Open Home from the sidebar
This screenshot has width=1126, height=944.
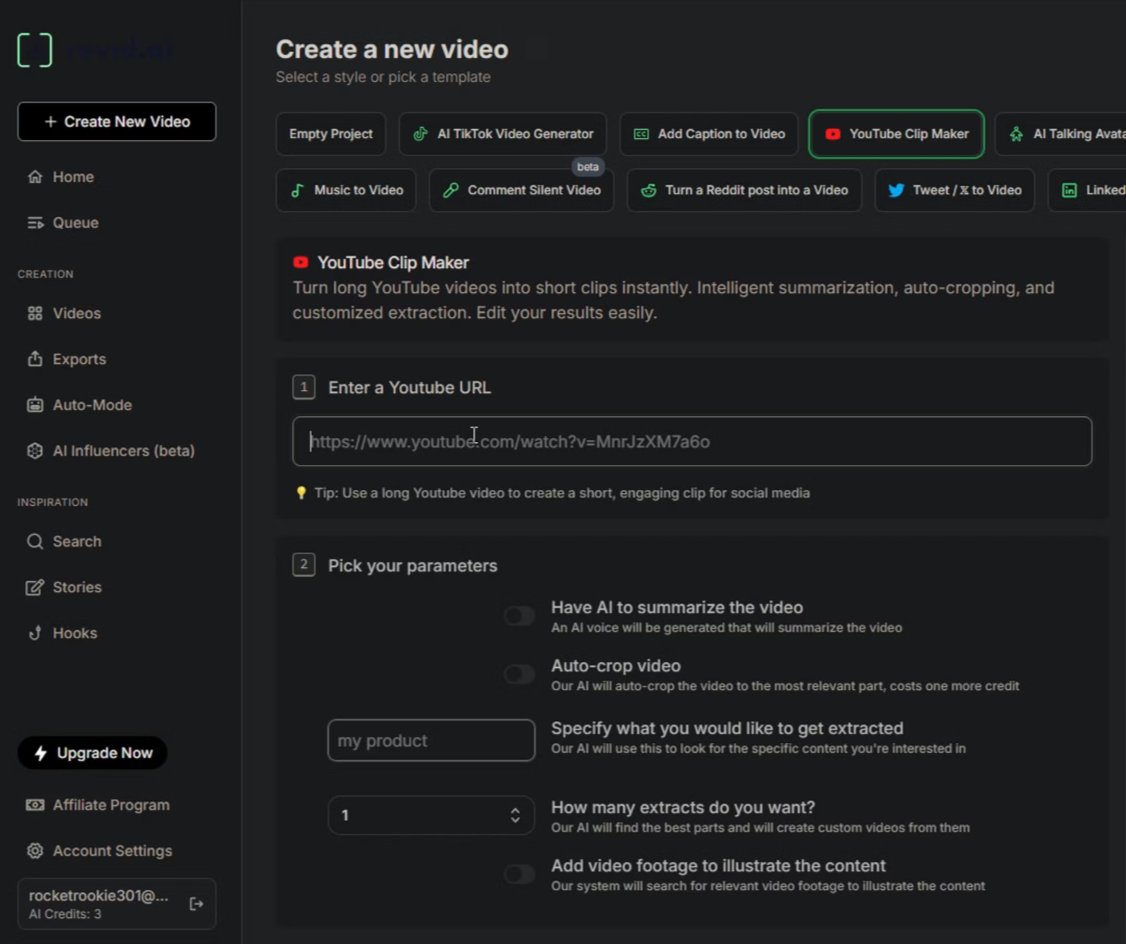[x=72, y=177]
